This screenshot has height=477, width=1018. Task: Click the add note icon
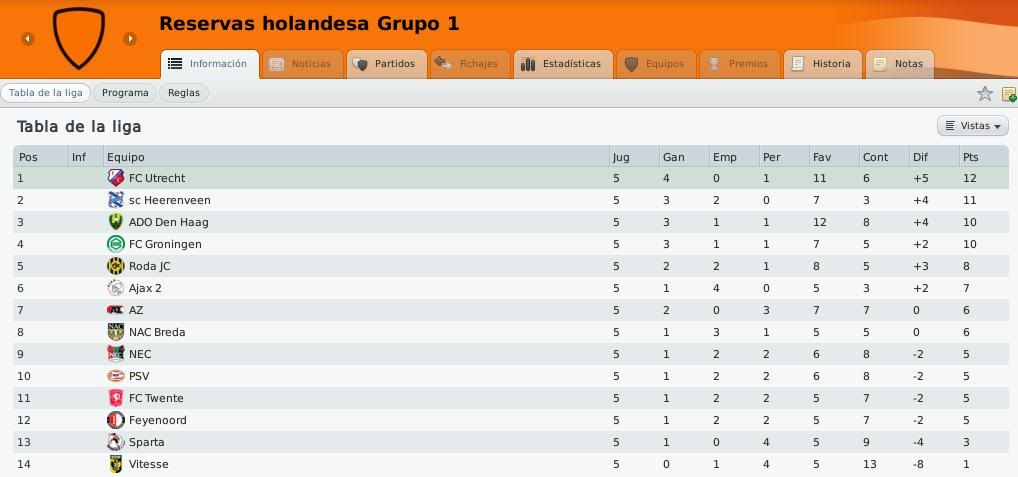tap(1009, 94)
